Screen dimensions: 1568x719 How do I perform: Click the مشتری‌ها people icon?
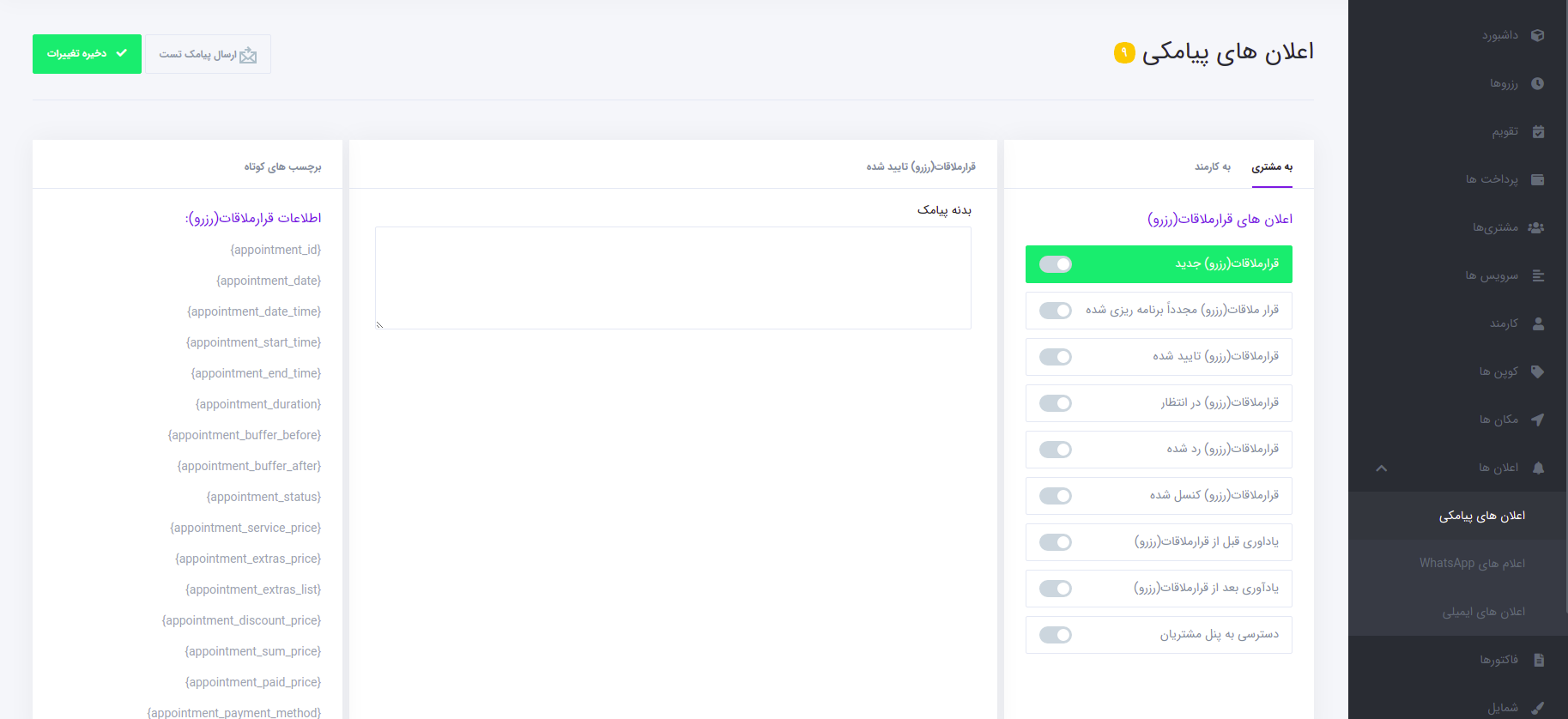[x=1536, y=227]
